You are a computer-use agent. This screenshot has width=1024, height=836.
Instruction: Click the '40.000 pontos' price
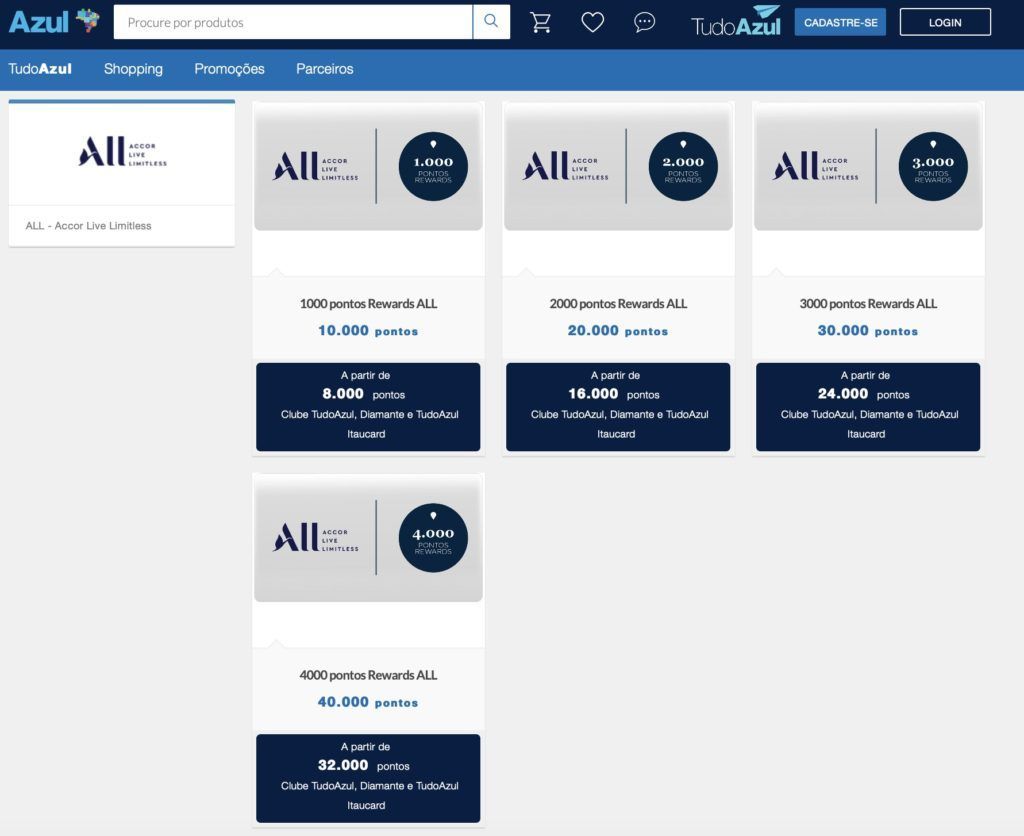click(368, 702)
